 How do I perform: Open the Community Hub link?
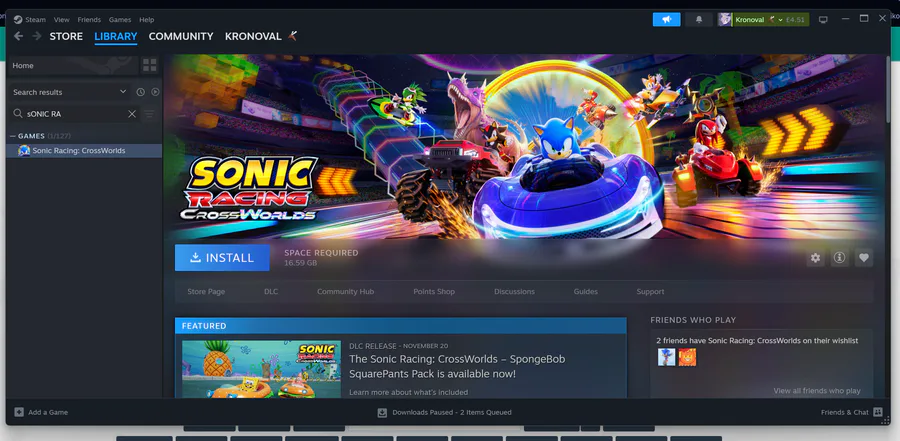tap(346, 292)
